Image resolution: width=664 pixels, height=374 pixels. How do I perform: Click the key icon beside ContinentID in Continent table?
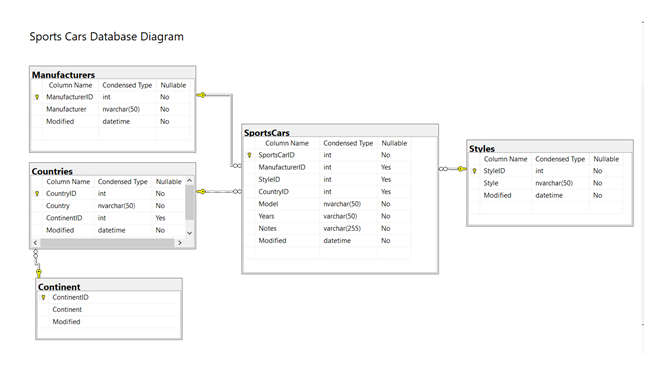coord(43,297)
